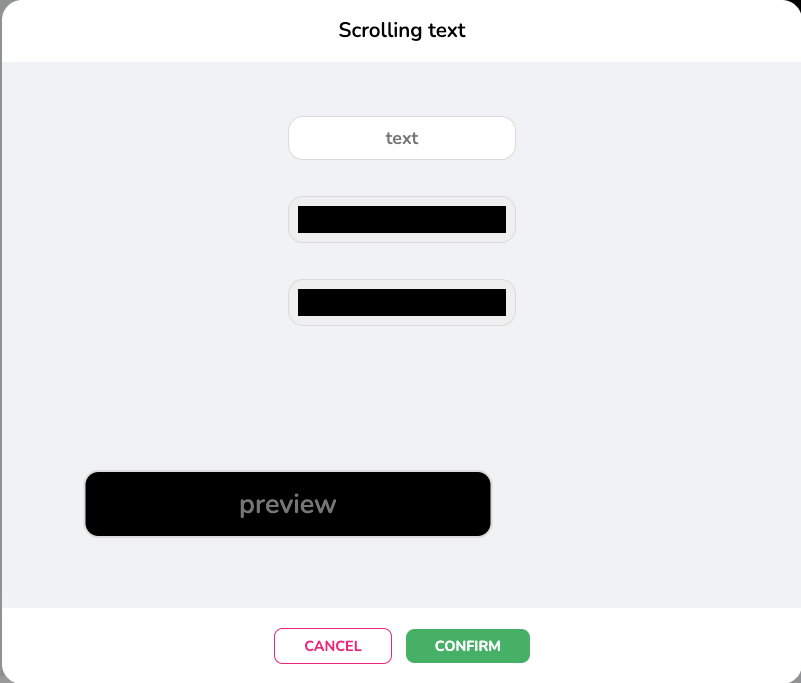Open the lower black color picker
The height and width of the screenshot is (683, 801).
pyautogui.click(x=401, y=302)
